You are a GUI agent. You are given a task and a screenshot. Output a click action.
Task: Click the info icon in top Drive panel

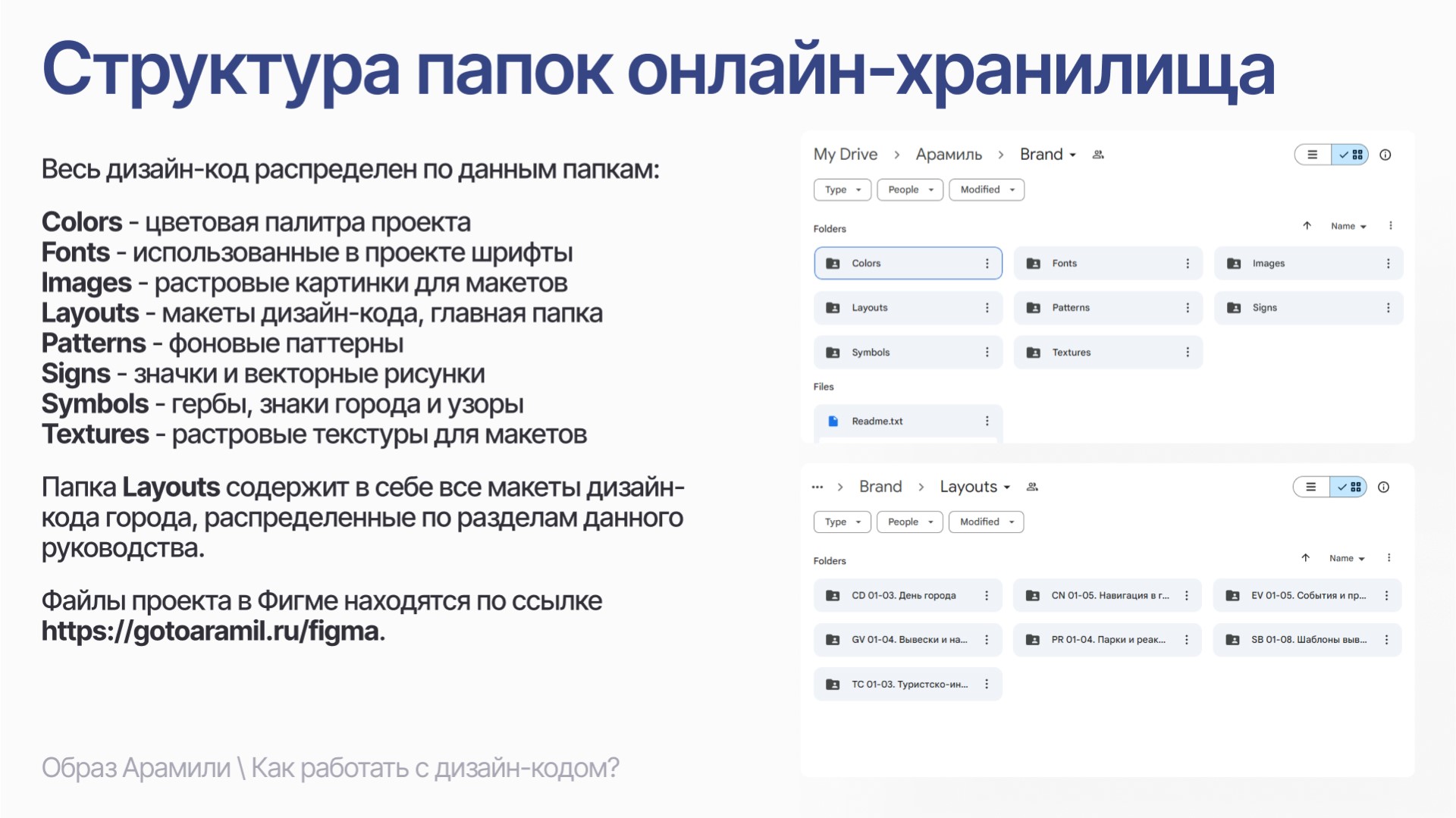click(1385, 155)
